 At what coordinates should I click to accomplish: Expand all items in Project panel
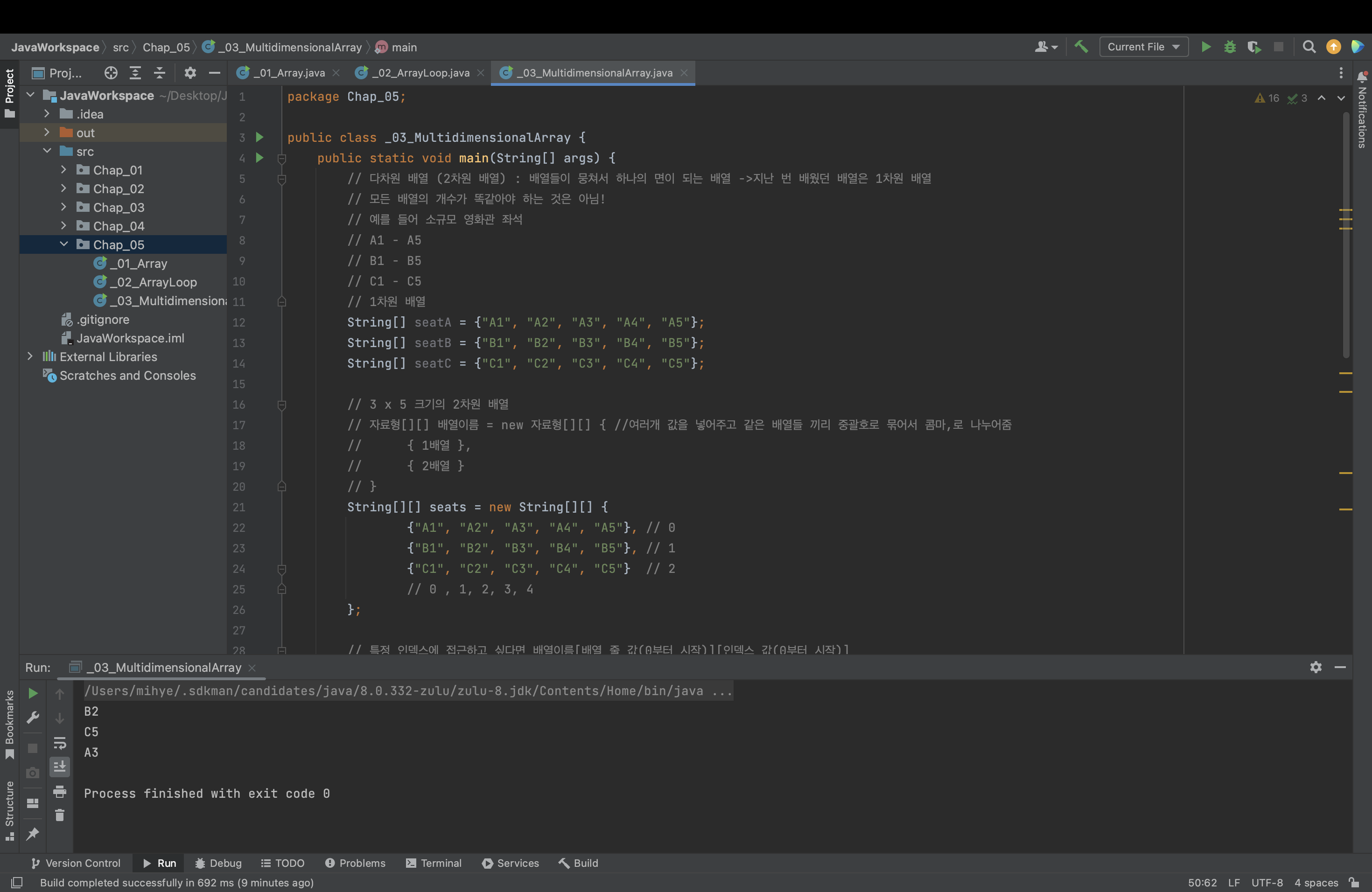click(135, 73)
